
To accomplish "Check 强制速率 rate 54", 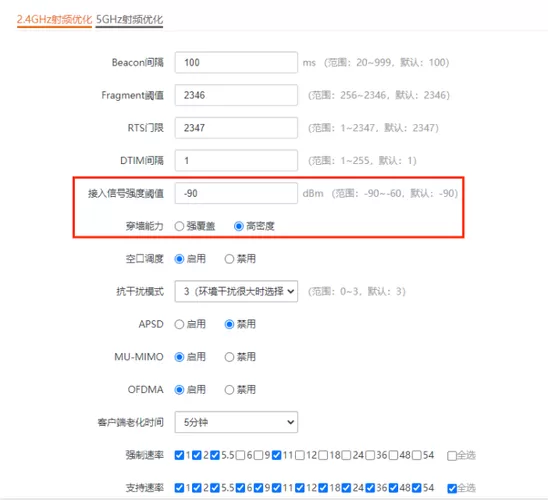I will 417,455.
